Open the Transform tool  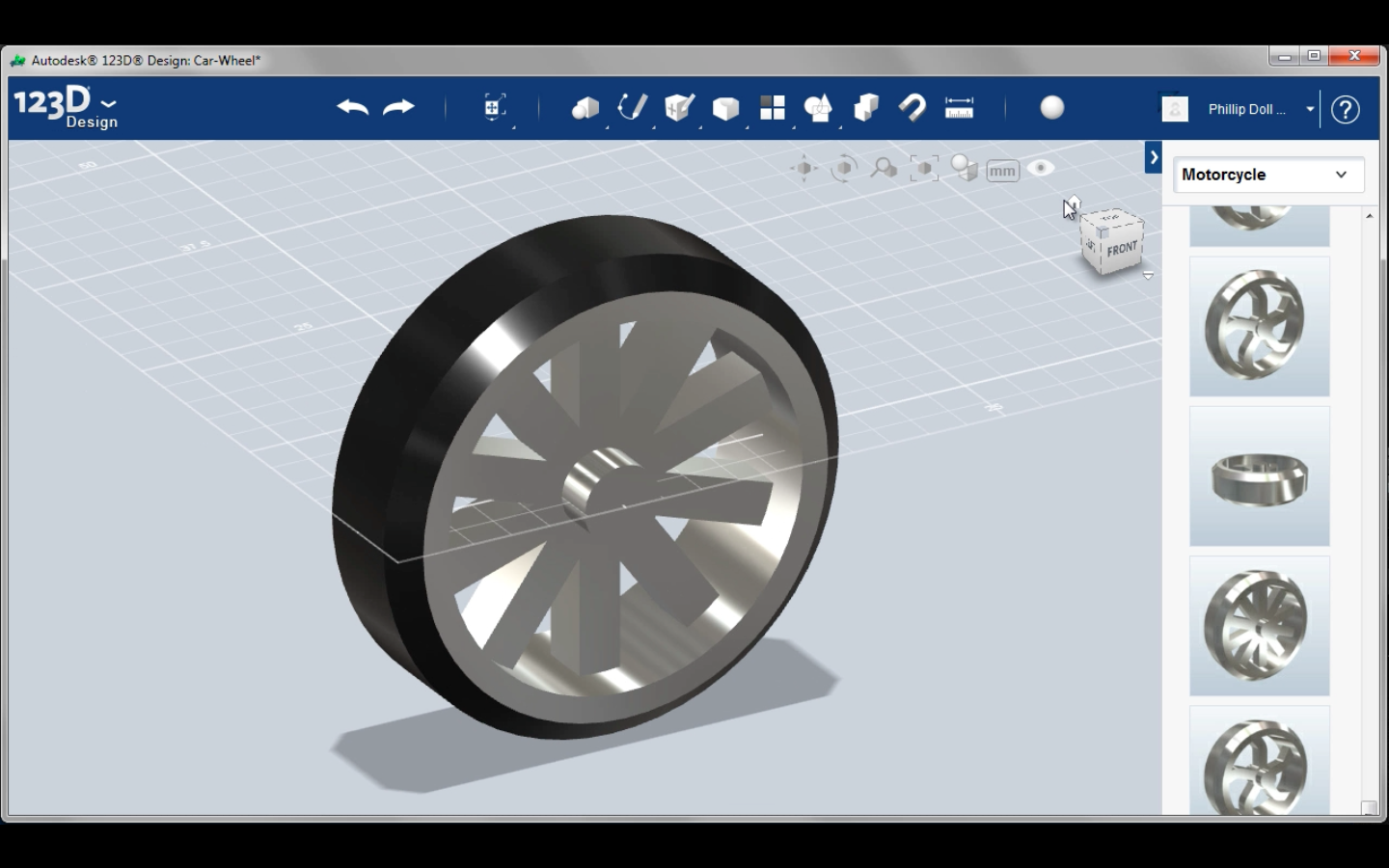pos(494,107)
